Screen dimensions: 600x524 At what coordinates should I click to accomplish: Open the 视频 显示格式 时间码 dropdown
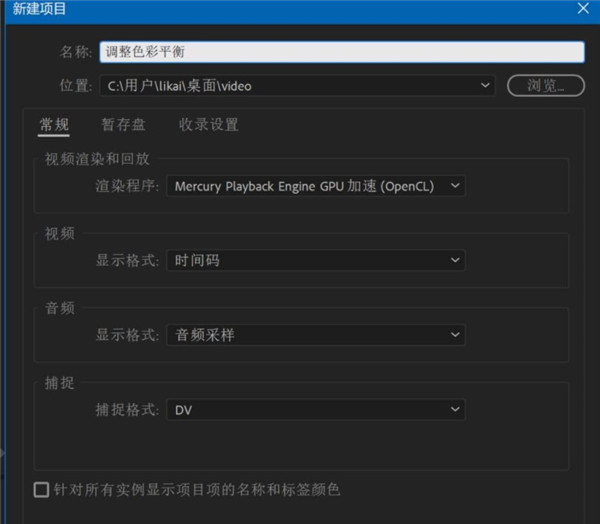coord(316,260)
